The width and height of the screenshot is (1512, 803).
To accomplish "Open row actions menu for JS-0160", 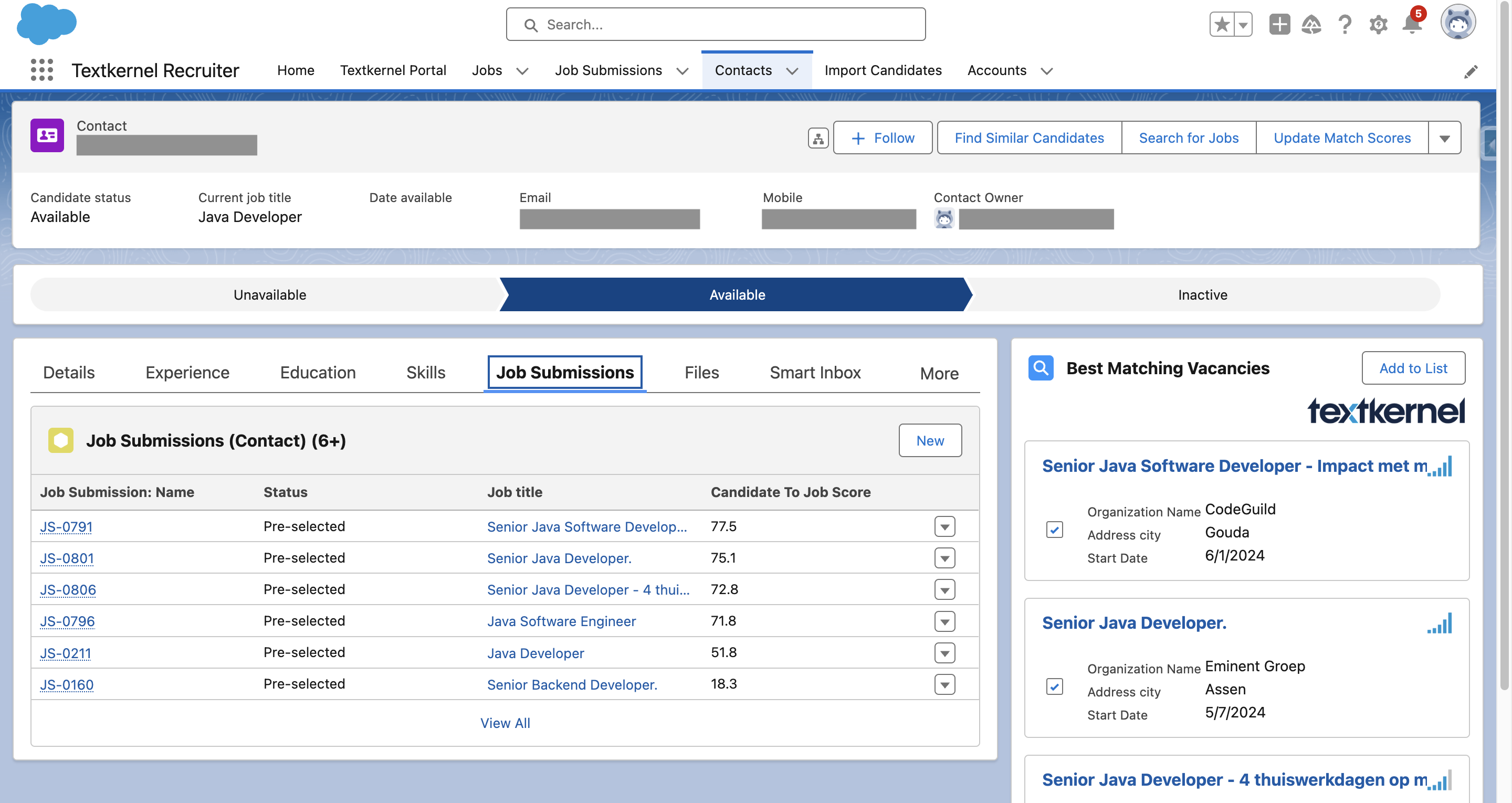I will click(x=944, y=684).
